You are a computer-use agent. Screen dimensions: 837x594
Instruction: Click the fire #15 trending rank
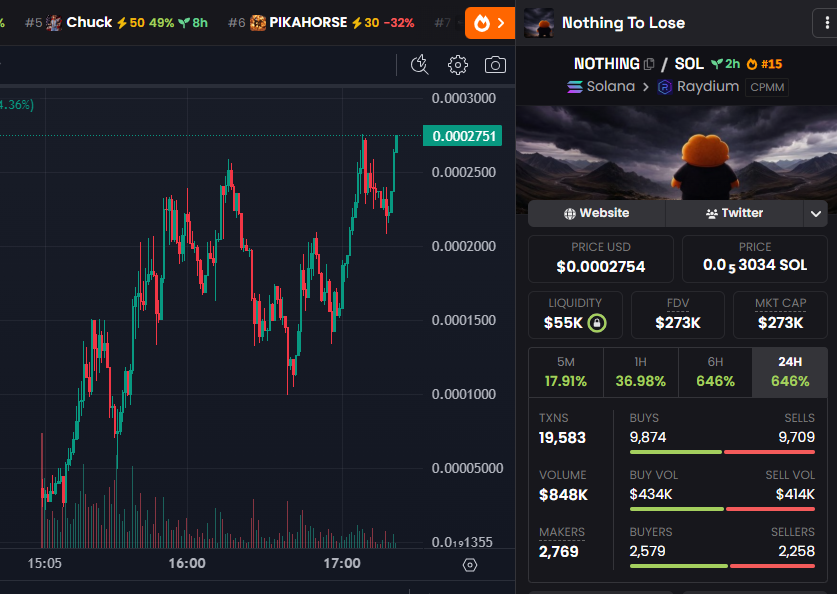coord(764,64)
